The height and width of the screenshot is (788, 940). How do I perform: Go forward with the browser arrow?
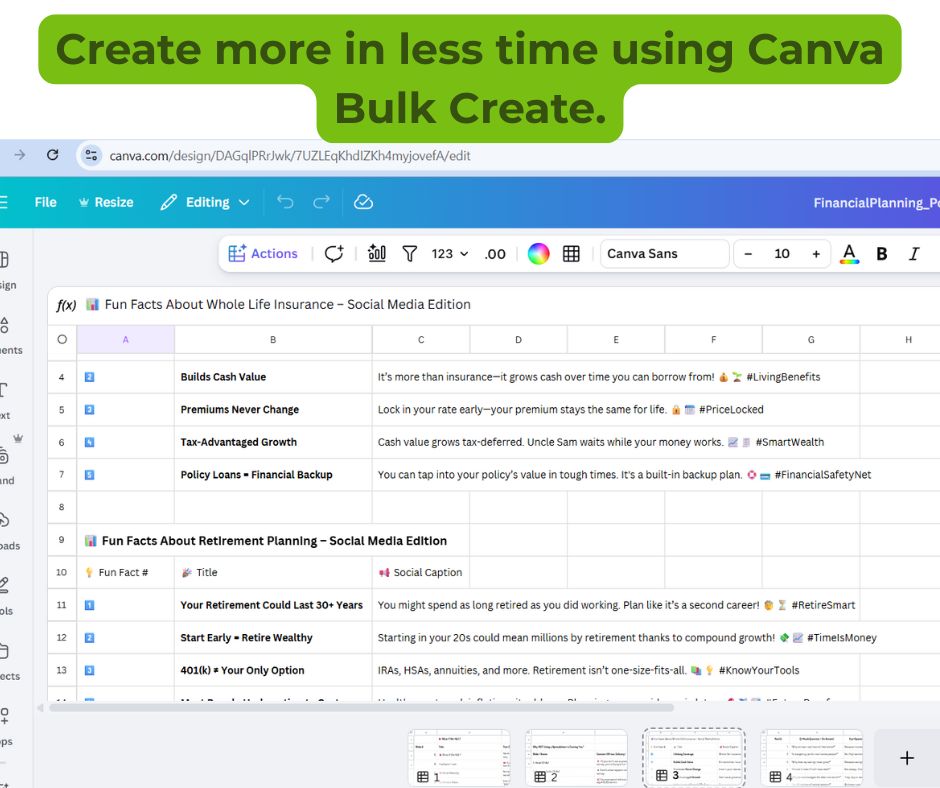[20, 155]
